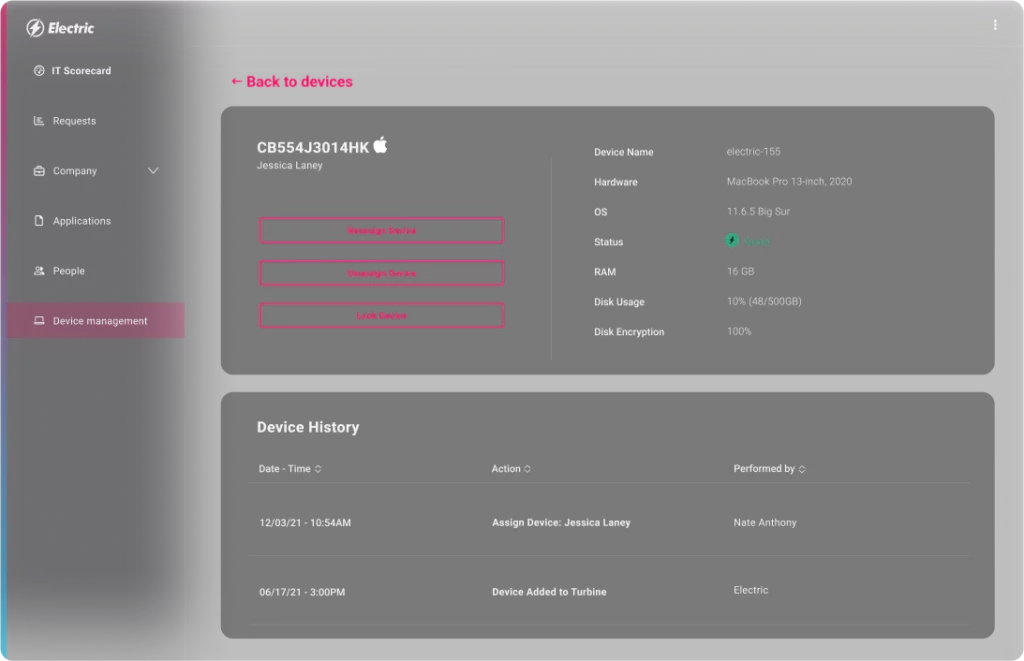Open Back to devices

point(291,81)
